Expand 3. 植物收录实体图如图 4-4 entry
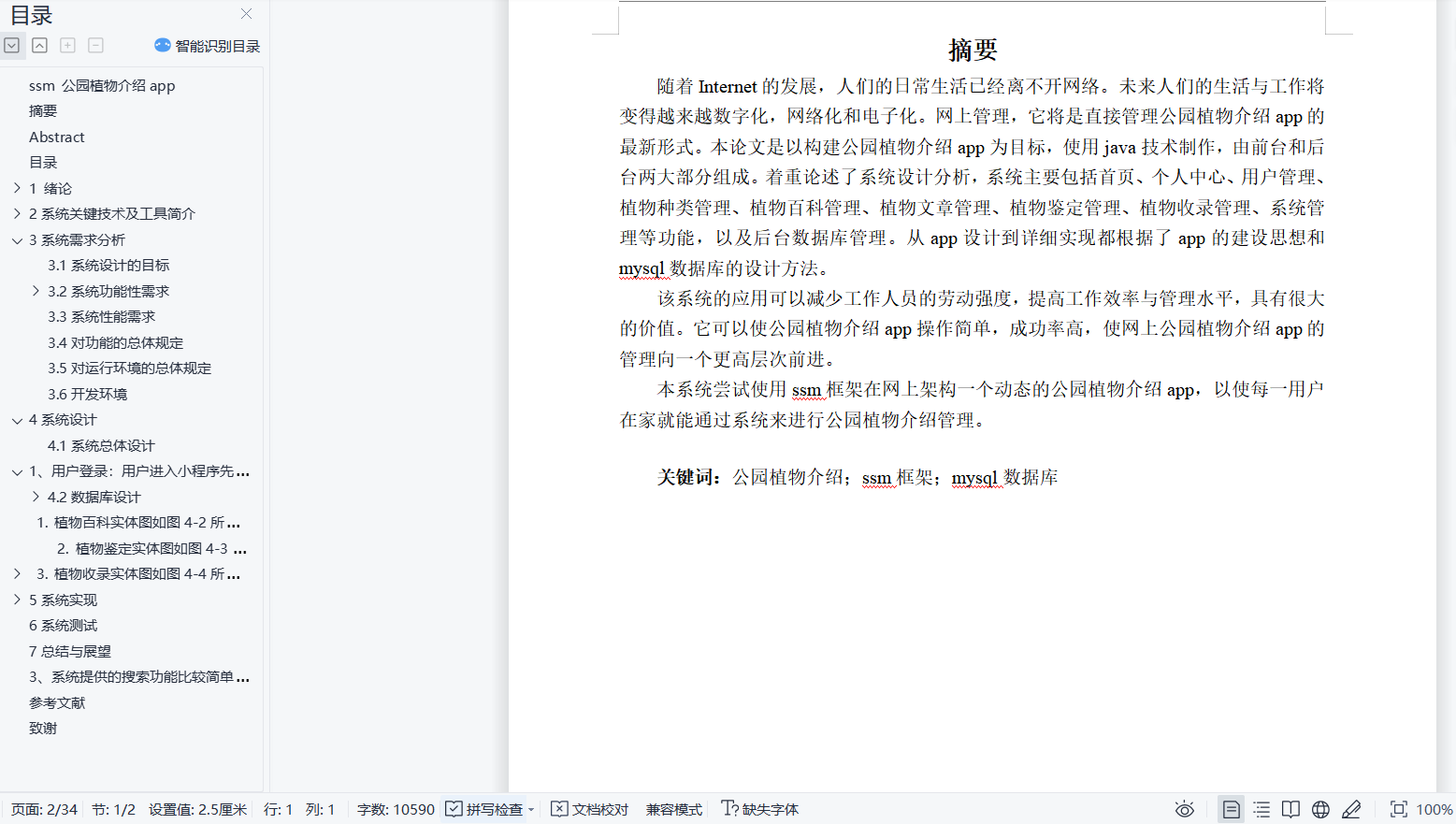 pos(17,573)
